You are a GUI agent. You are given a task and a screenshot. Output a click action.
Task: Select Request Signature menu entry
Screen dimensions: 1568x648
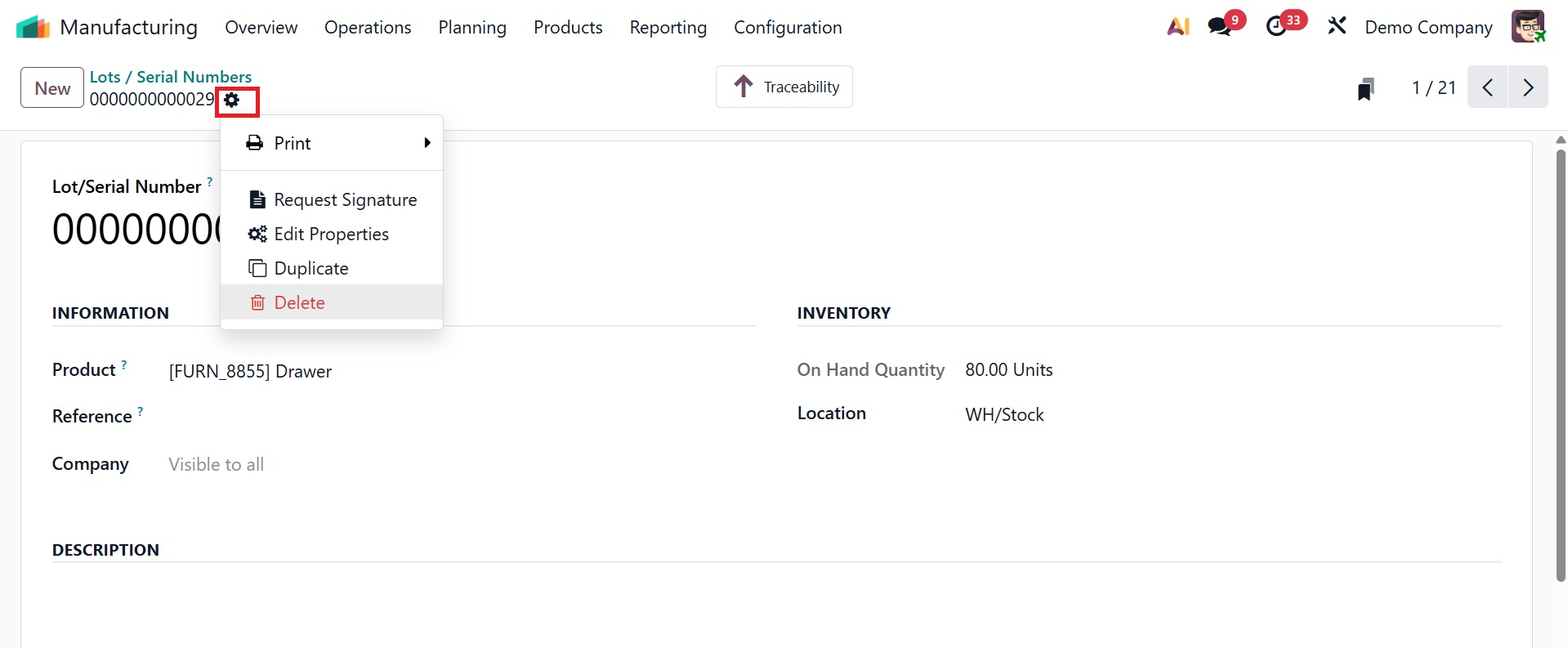[345, 200]
